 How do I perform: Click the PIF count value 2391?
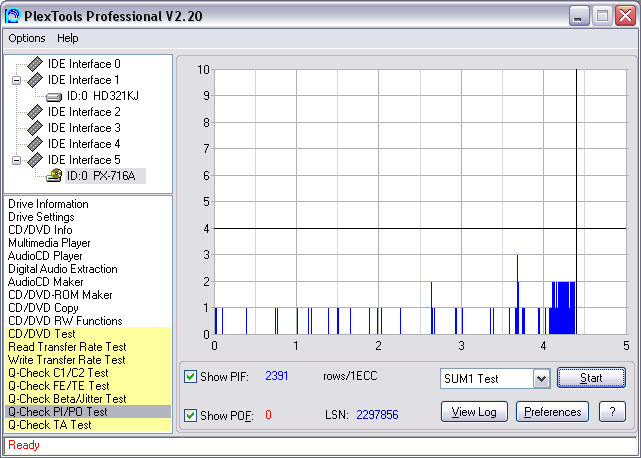277,376
